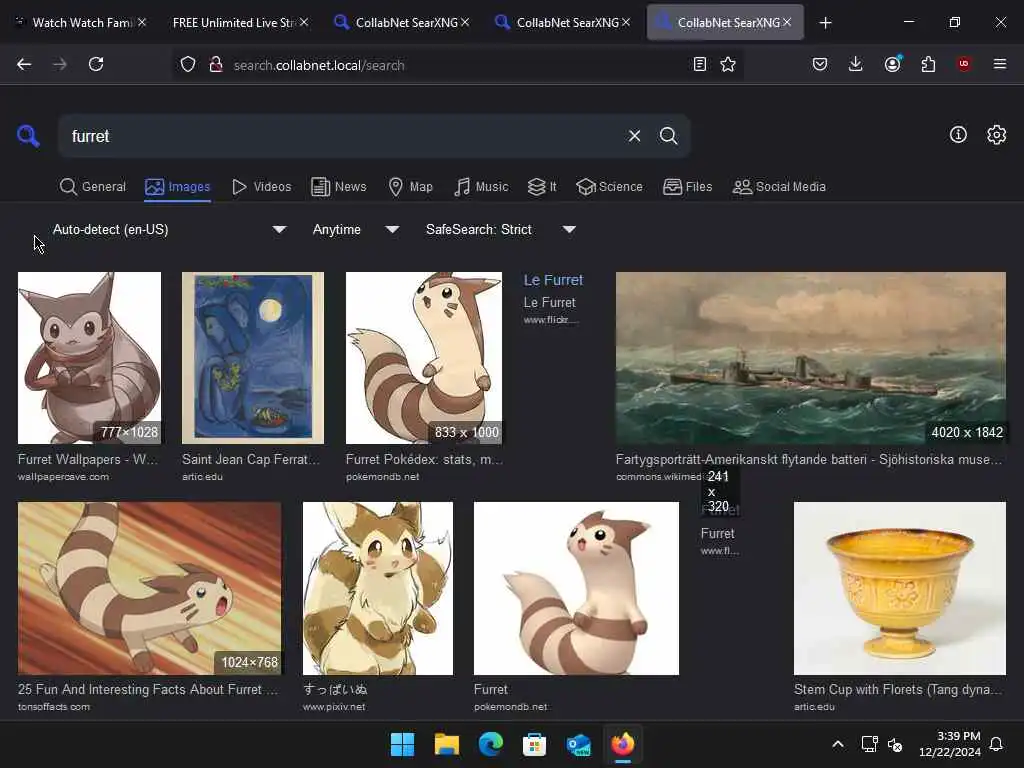Submit search with magnifier button

tap(668, 136)
